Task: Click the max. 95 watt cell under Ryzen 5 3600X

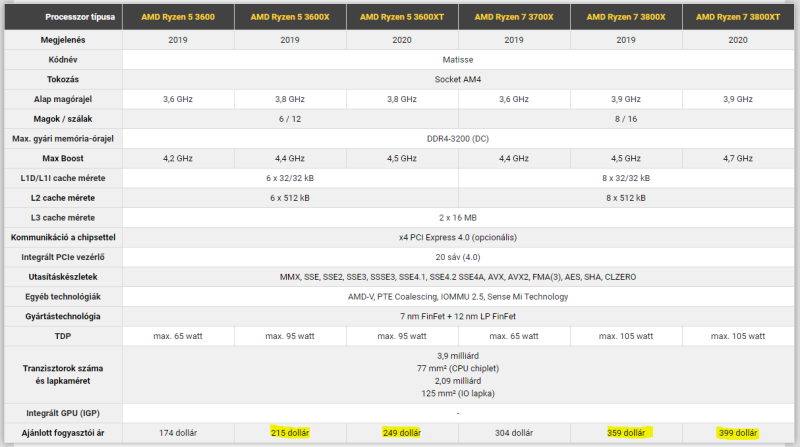Action: [x=290, y=336]
